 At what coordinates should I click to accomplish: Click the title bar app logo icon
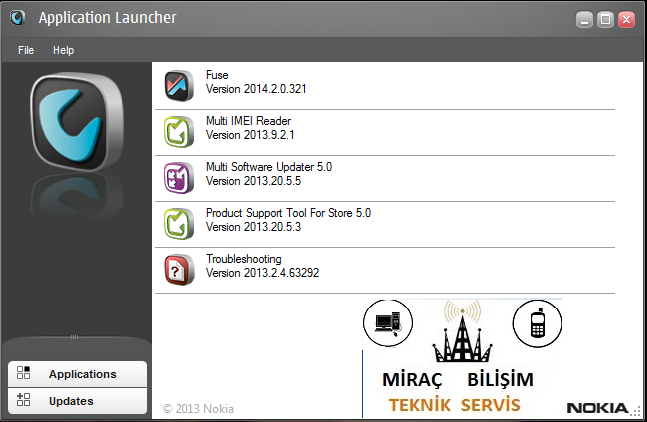click(18, 18)
